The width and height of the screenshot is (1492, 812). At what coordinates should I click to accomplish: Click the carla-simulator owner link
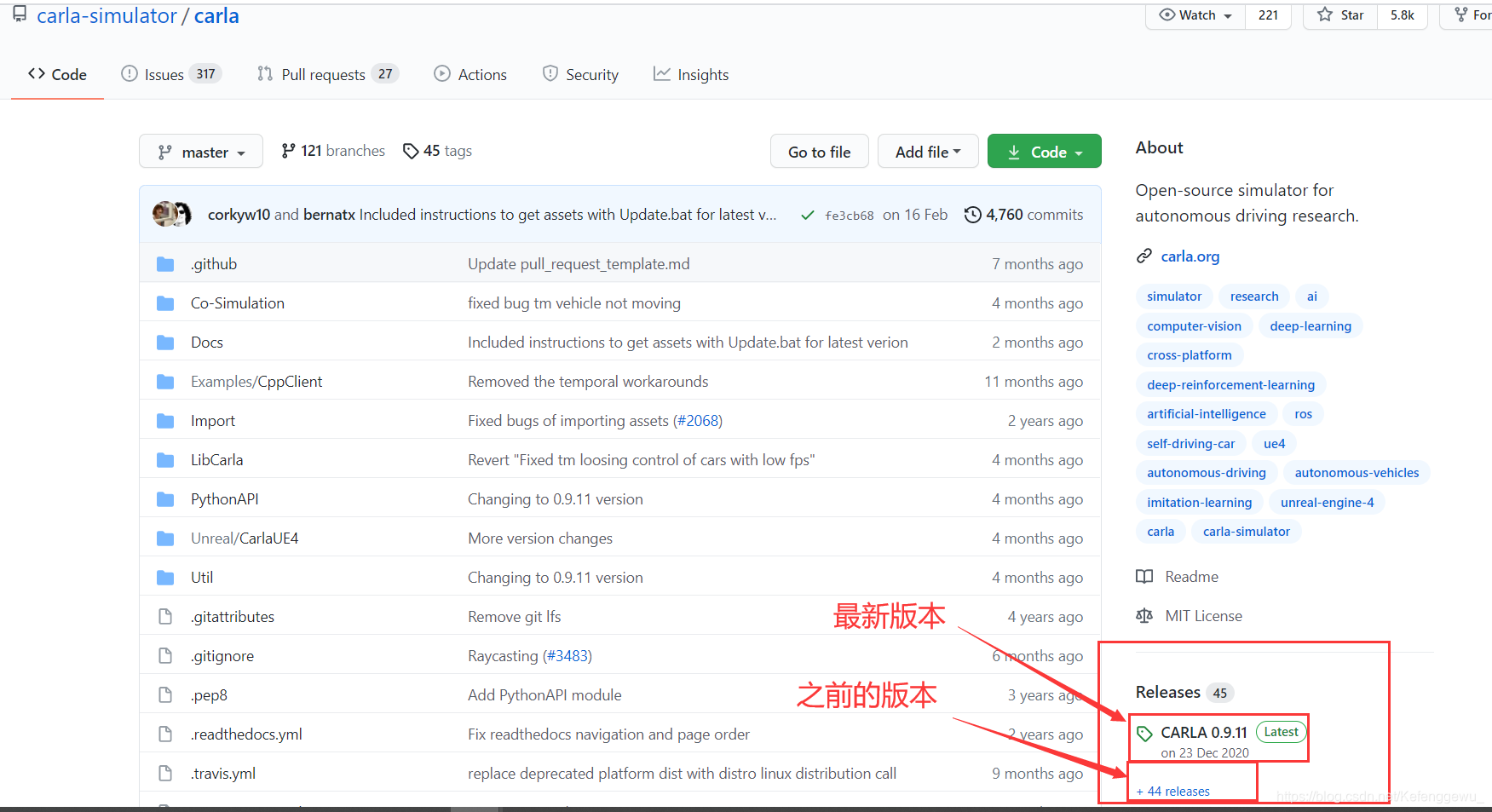tap(107, 15)
